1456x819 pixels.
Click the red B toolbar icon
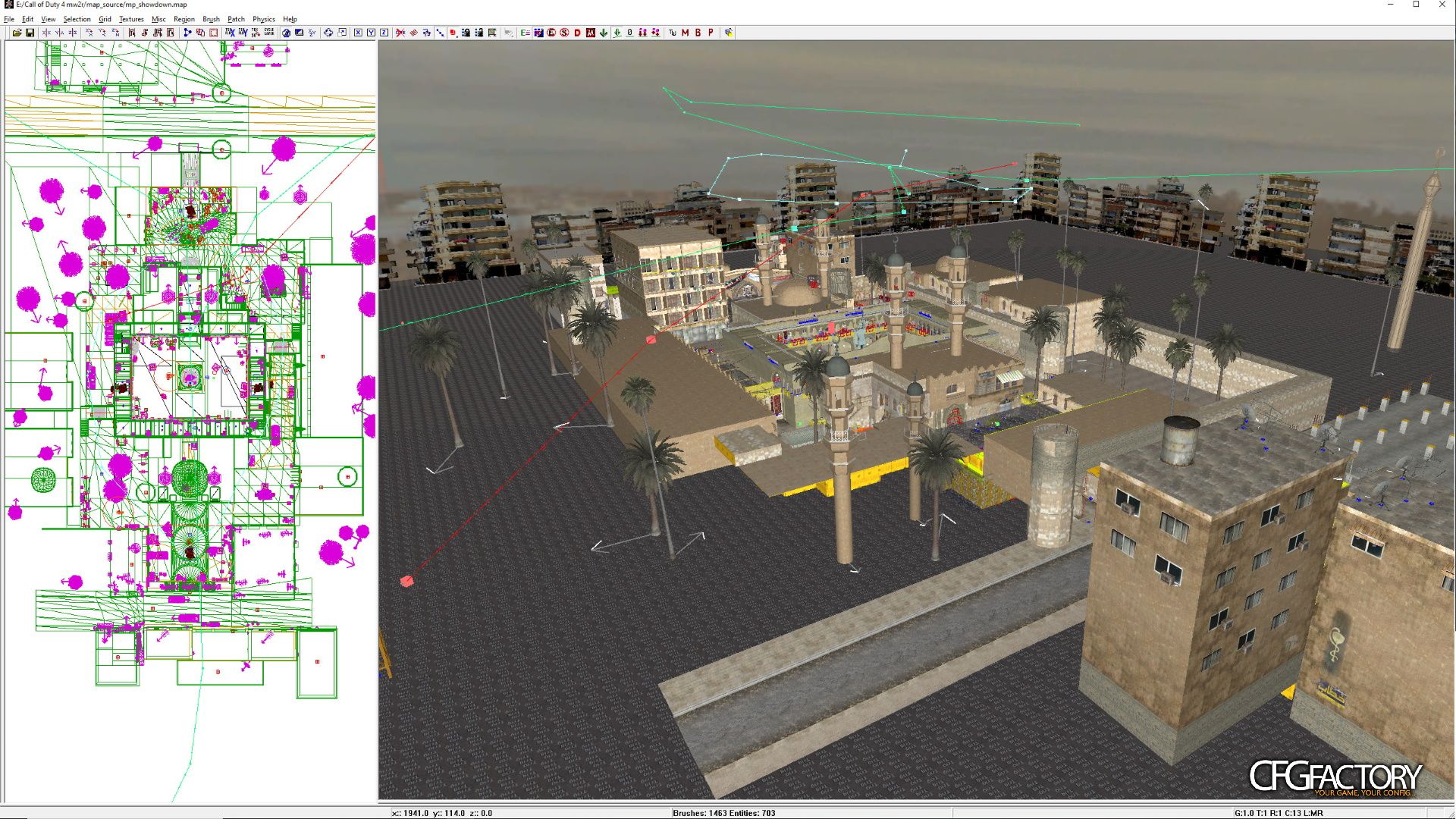(698, 33)
